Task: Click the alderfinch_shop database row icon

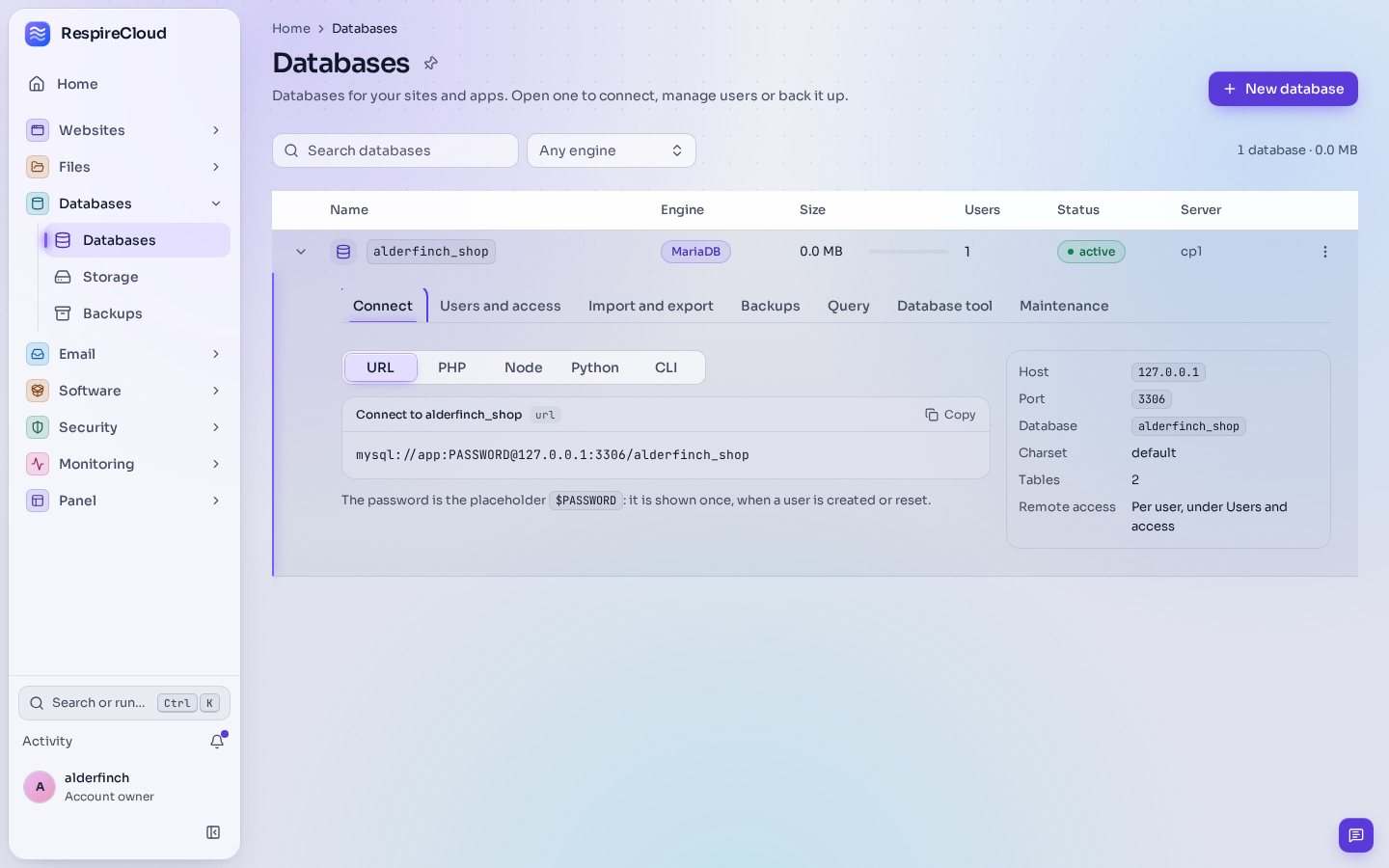Action: (x=343, y=252)
